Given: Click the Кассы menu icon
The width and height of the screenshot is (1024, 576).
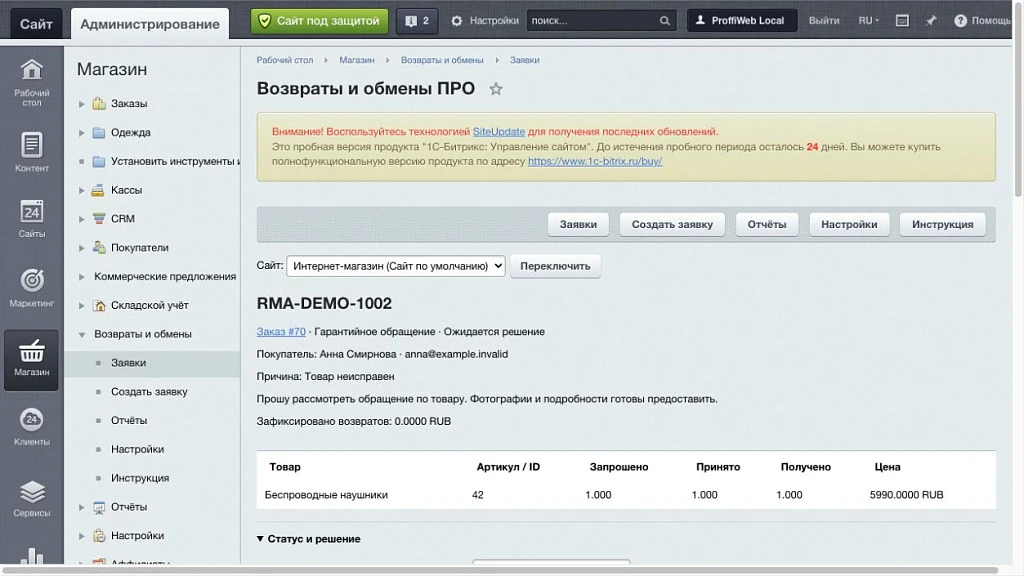Looking at the screenshot, I should [98, 190].
